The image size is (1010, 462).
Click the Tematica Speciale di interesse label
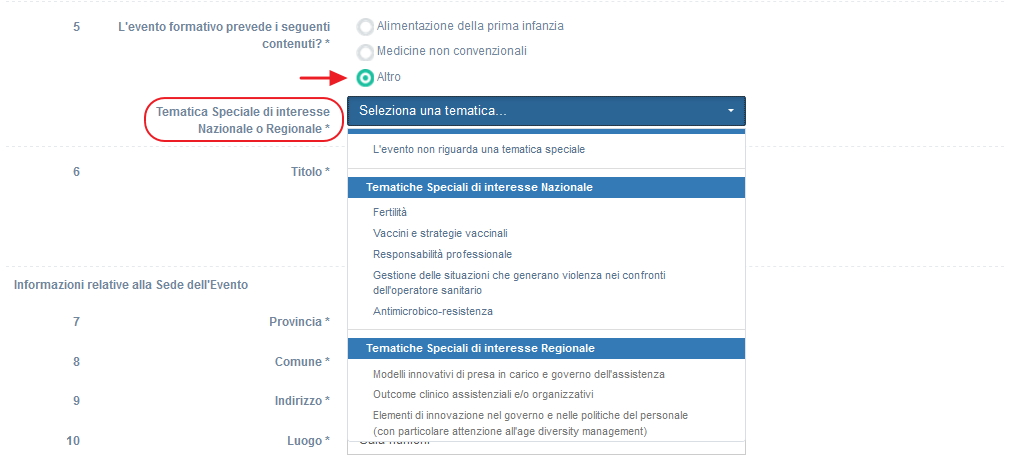pyautogui.click(x=243, y=120)
